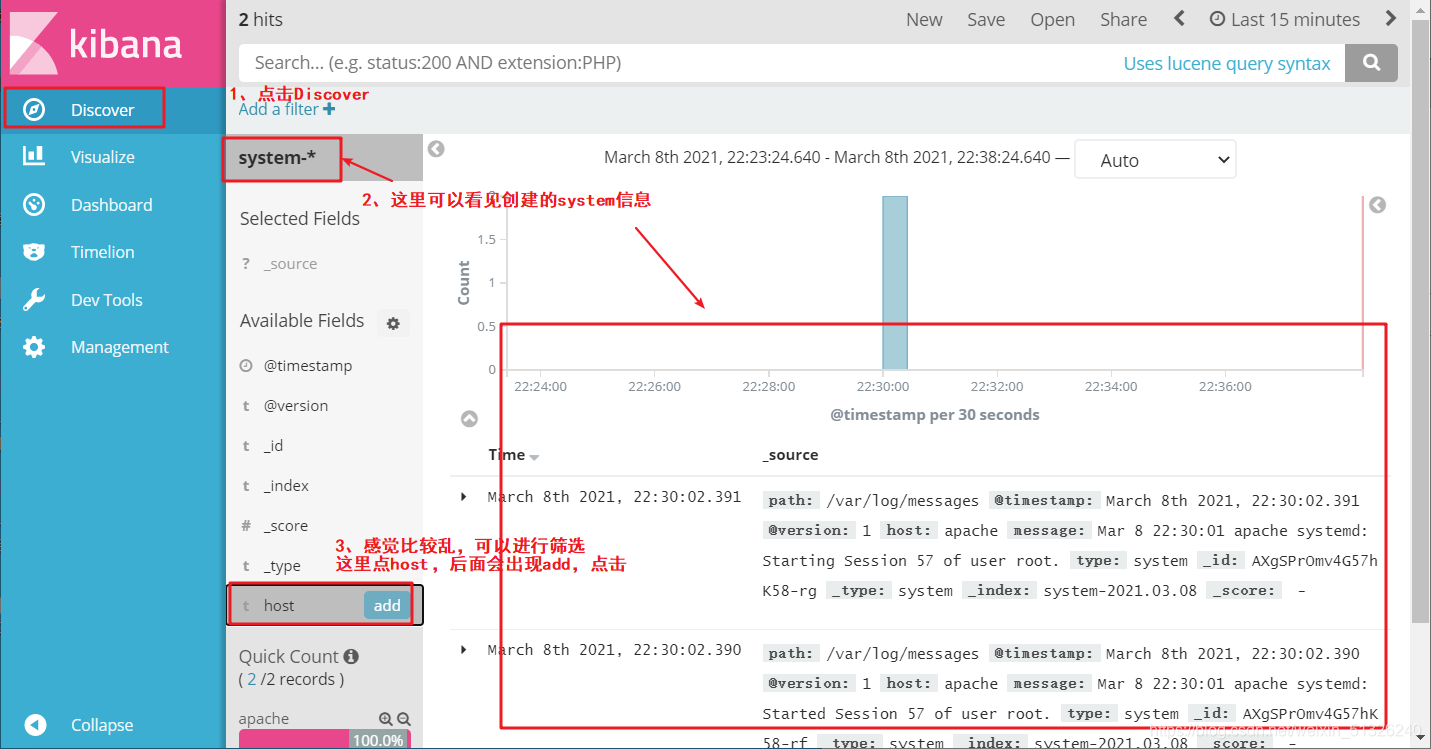The width and height of the screenshot is (1431, 749).
Task: Open the Last 15 minutes time picker
Action: [x=1285, y=19]
